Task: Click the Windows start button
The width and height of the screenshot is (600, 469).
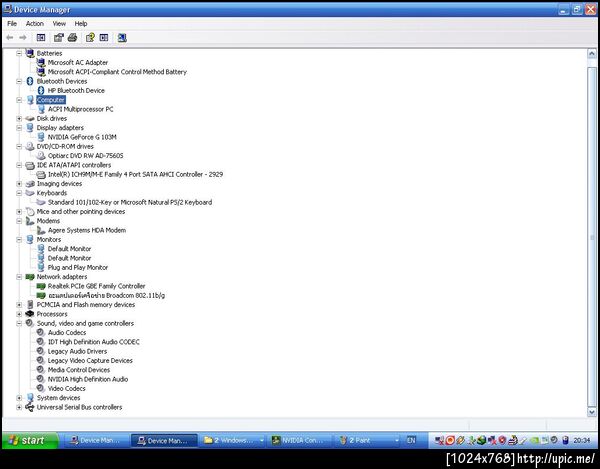Action: (30, 440)
